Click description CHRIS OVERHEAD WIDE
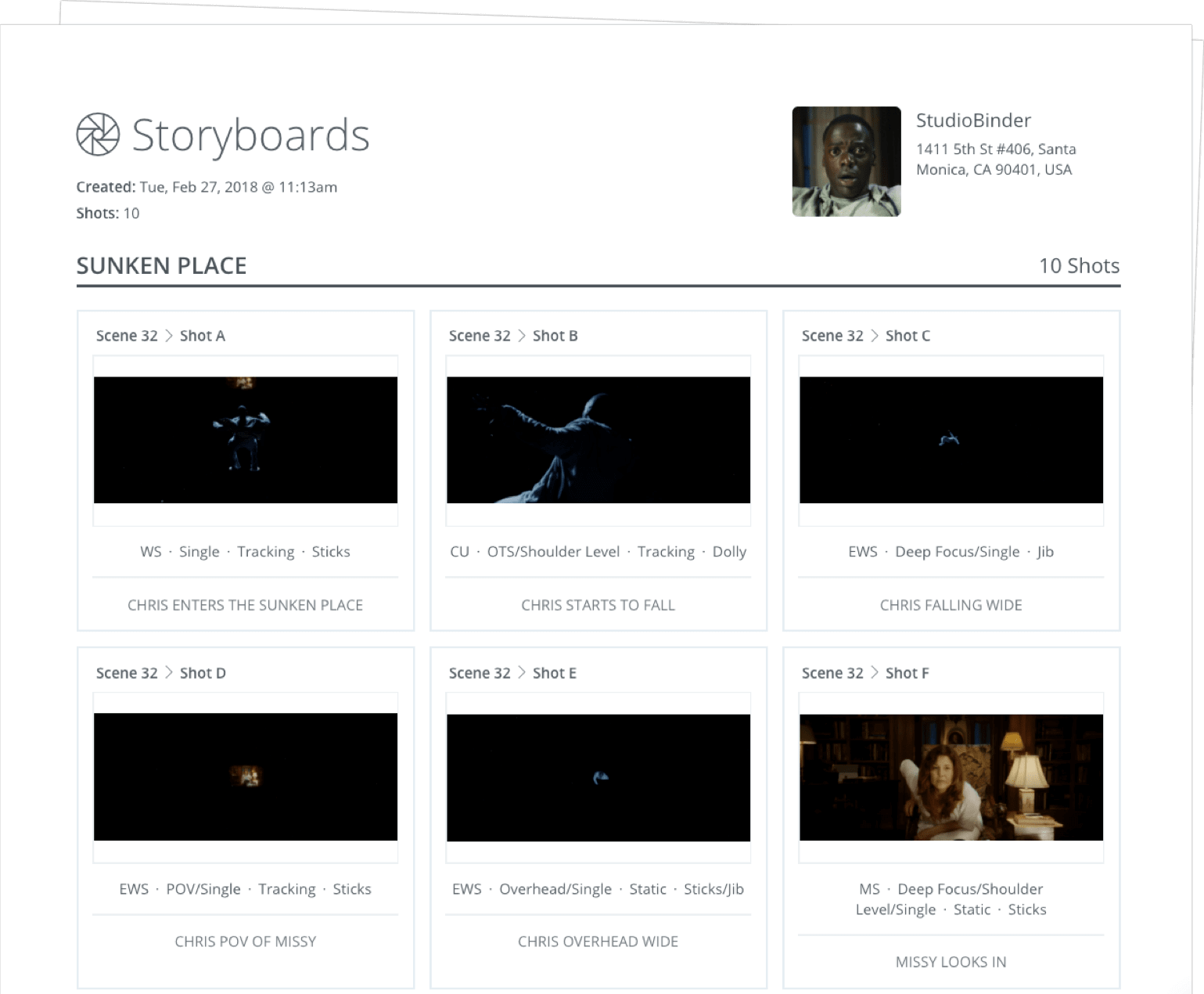 point(598,942)
